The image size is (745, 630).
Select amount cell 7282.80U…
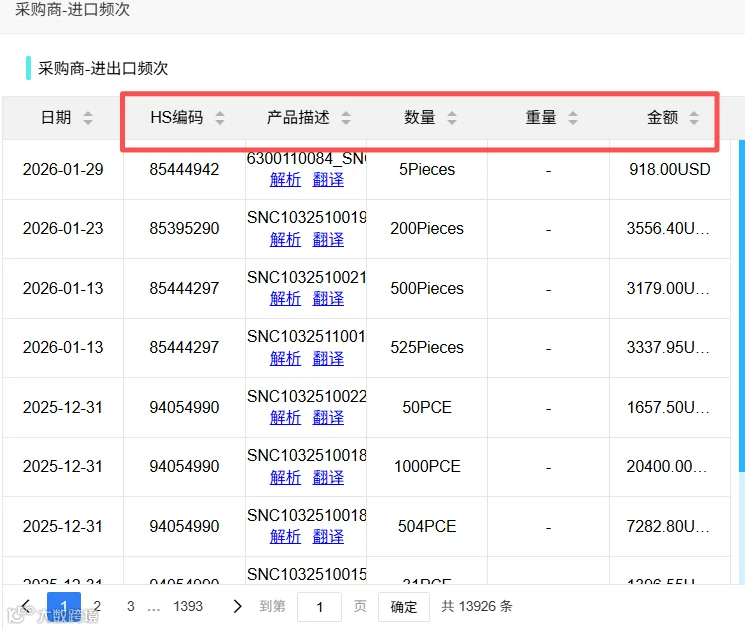click(668, 526)
